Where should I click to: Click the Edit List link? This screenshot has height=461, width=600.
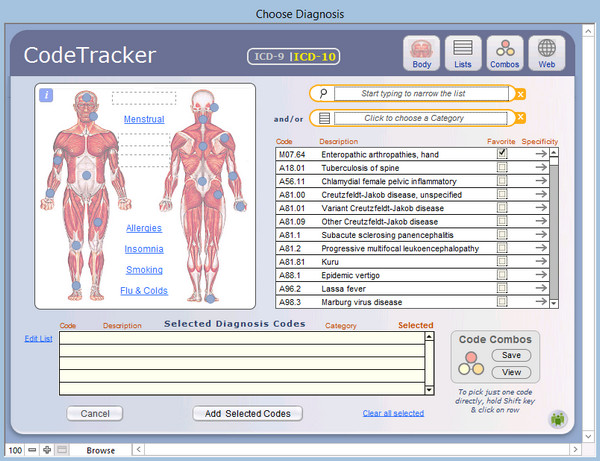[x=38, y=339]
